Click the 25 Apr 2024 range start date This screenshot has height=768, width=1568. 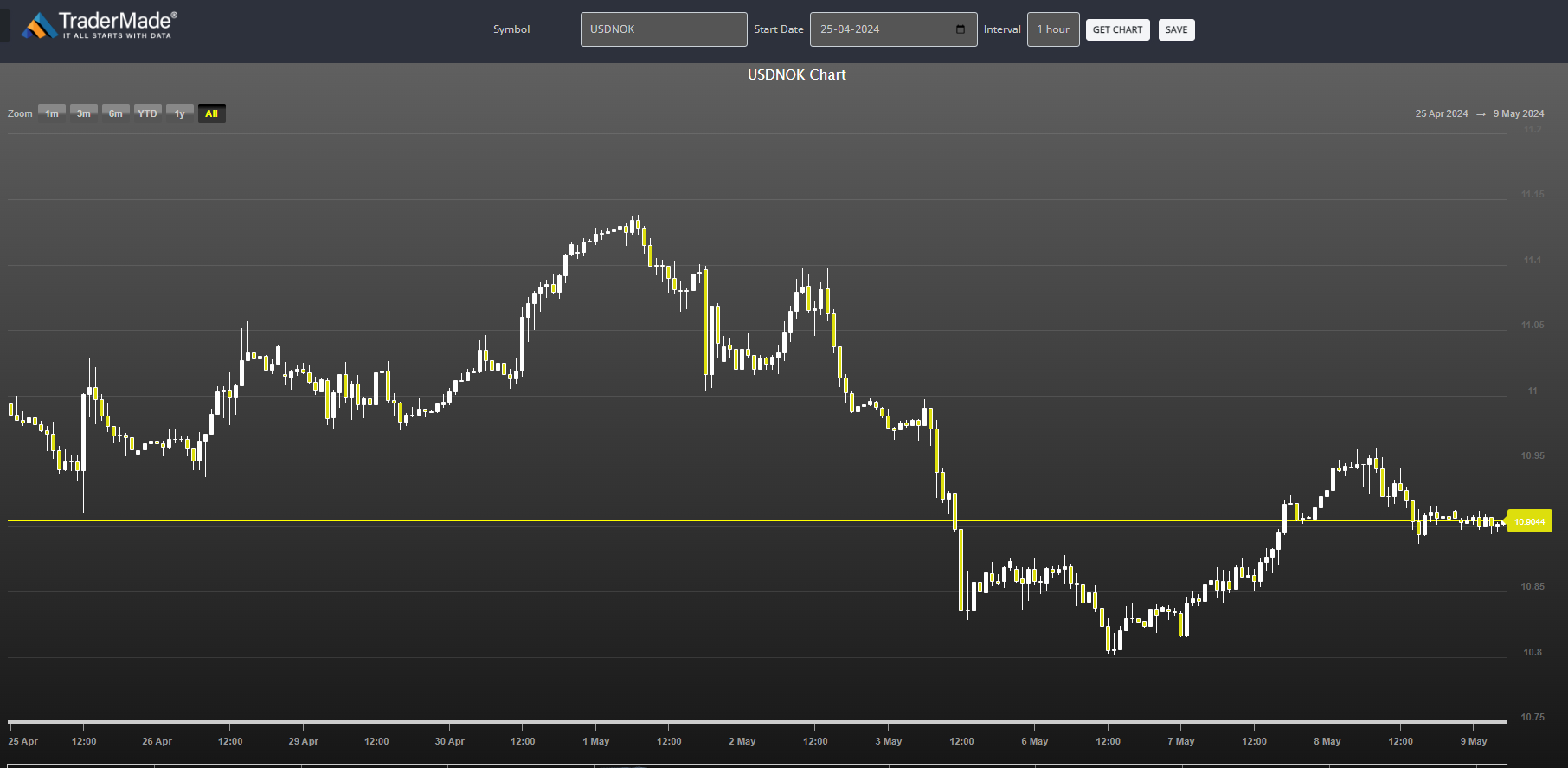[1442, 113]
